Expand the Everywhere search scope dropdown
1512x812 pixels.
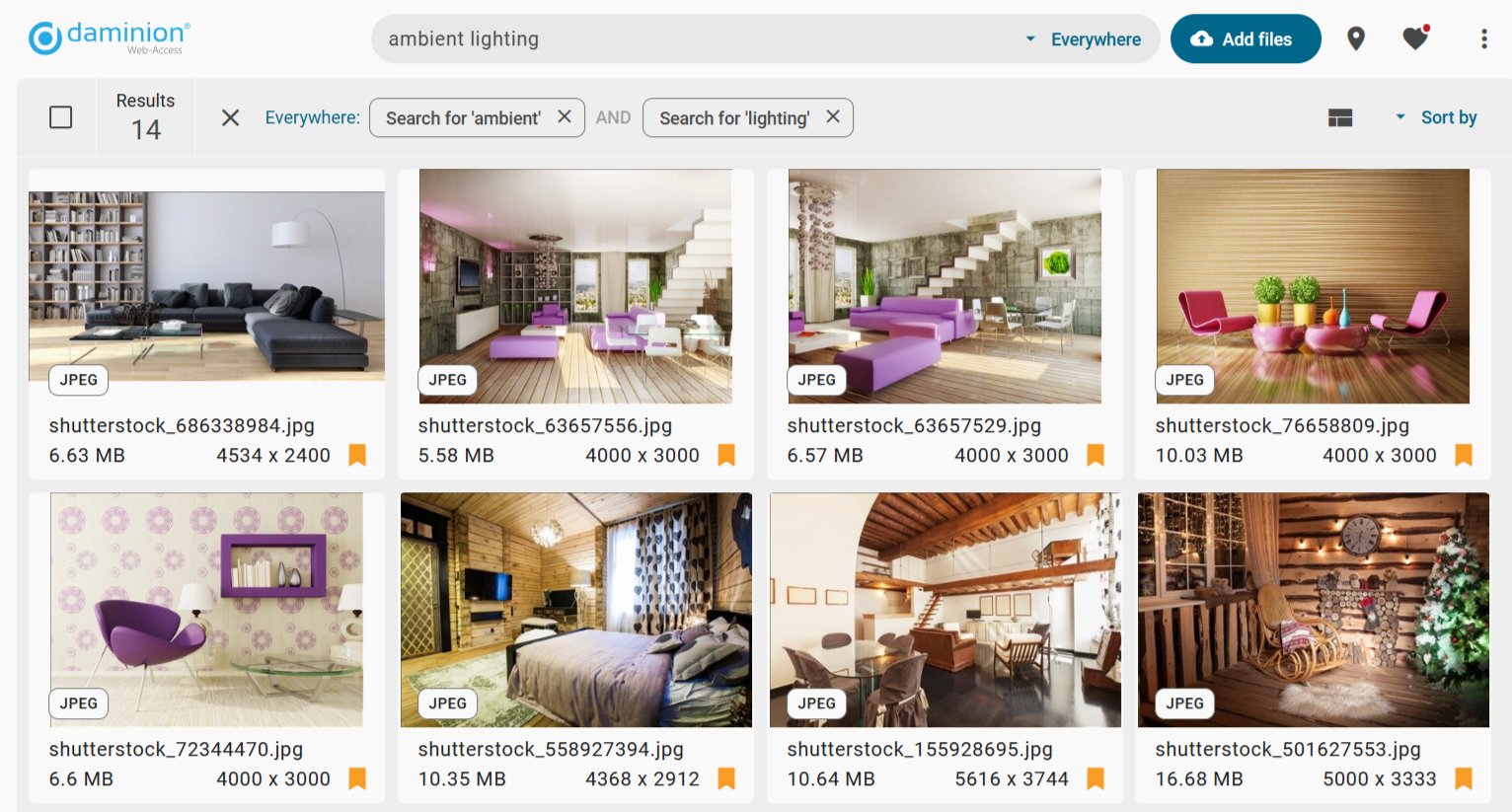1084,39
